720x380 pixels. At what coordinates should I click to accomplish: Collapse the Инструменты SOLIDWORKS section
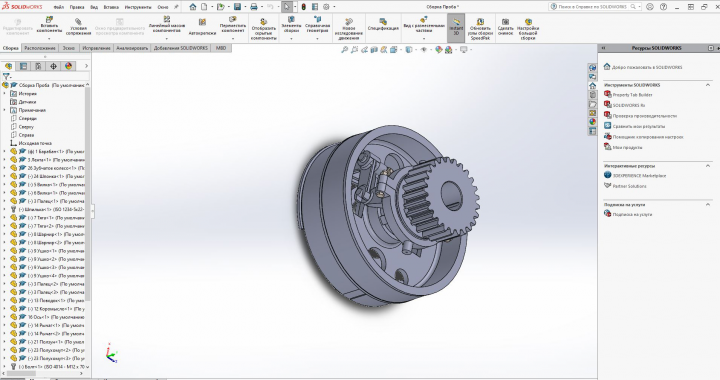708,85
